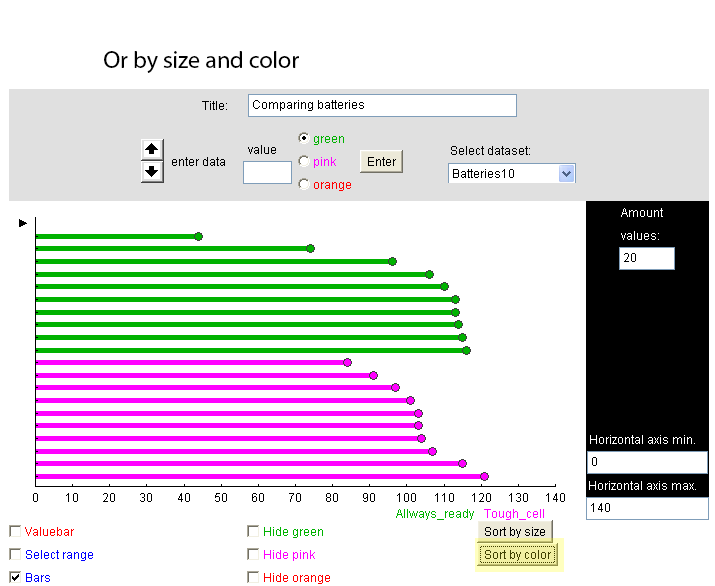Enable the Select range checkbox

(15, 554)
